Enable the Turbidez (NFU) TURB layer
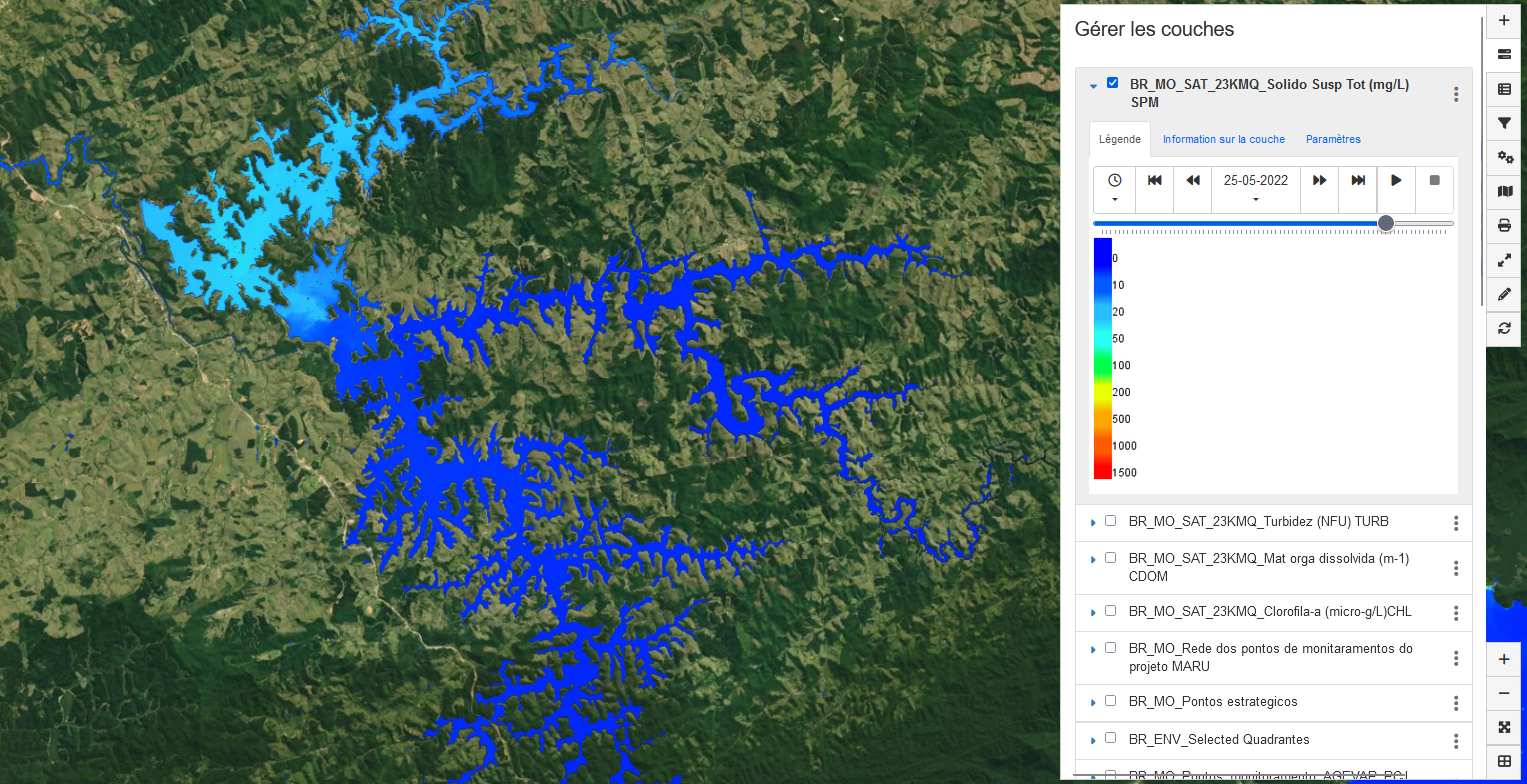This screenshot has width=1527, height=784. tap(1110, 521)
